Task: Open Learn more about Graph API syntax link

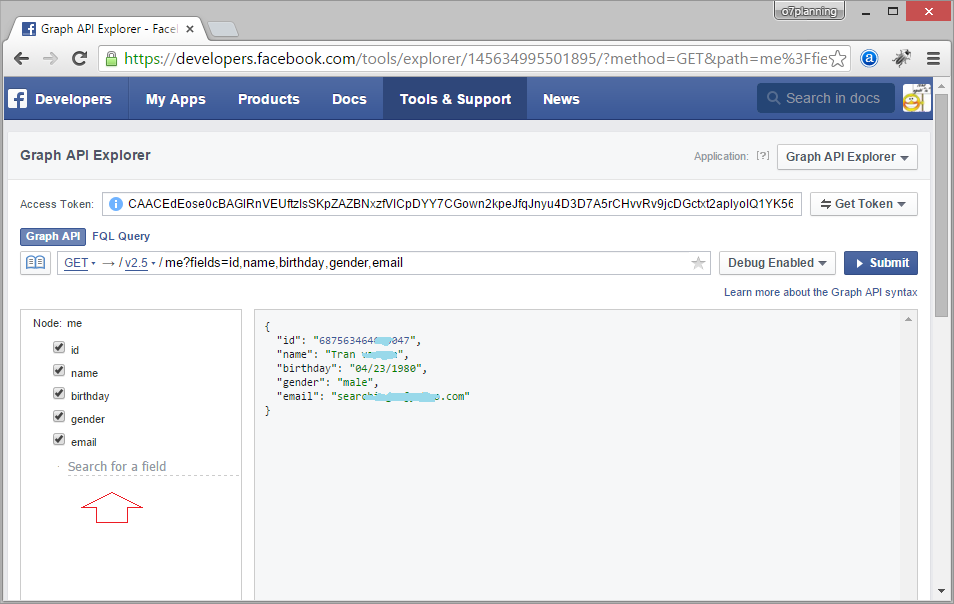Action: point(820,292)
